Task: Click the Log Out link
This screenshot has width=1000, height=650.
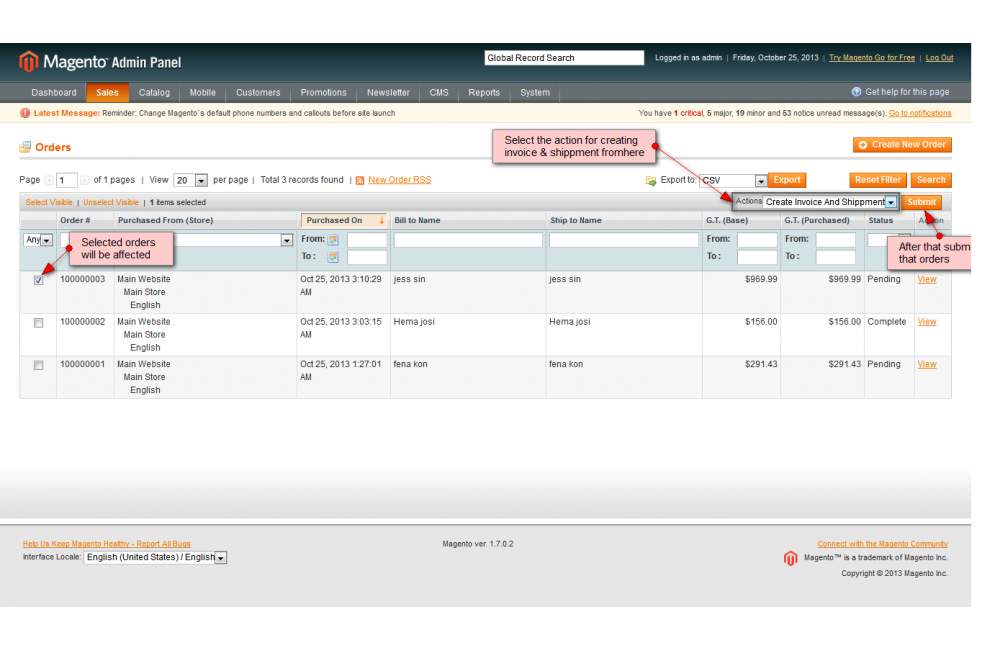Action: point(939,57)
